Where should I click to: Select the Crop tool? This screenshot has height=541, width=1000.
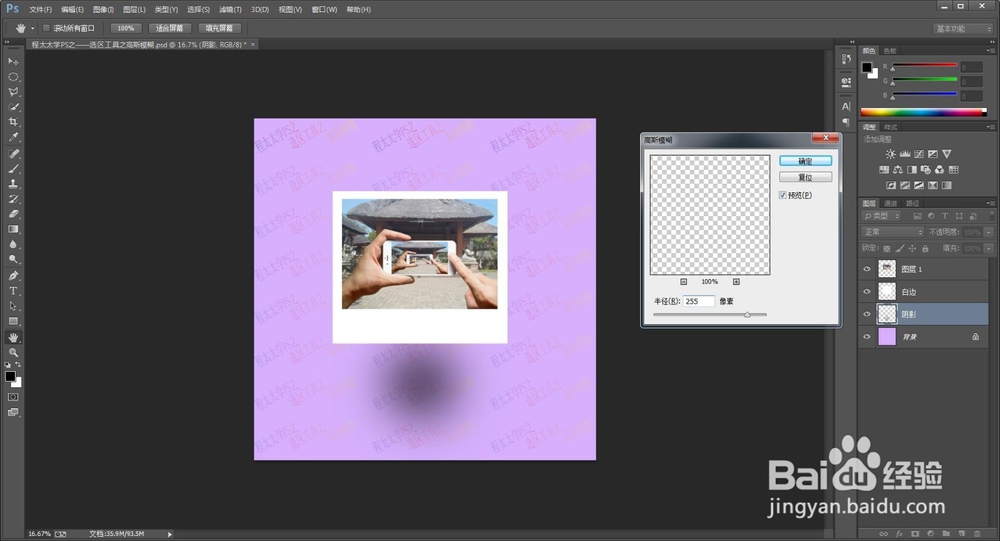tap(13, 122)
